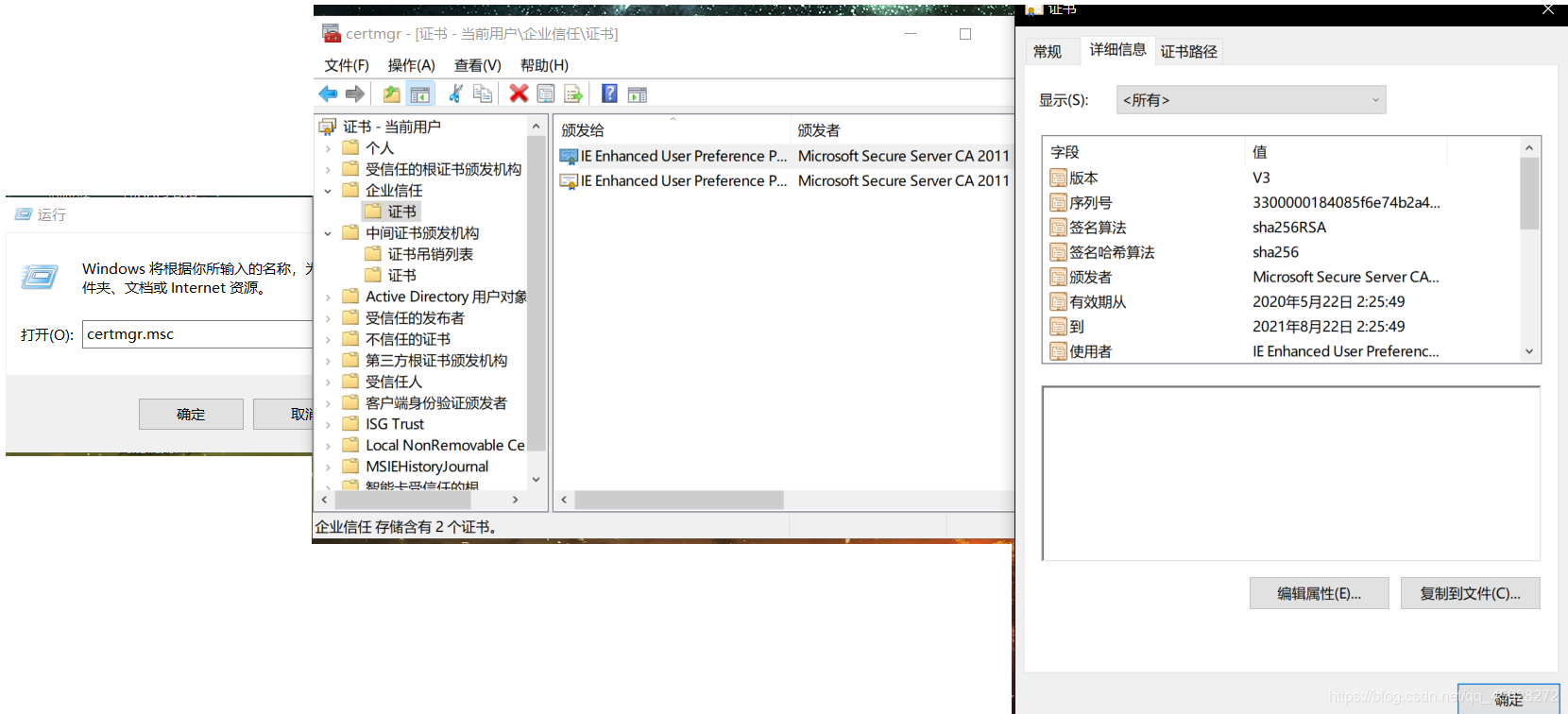
Task: Toggle Show/Hide Action Pane toolbar icon
Action: 638,93
